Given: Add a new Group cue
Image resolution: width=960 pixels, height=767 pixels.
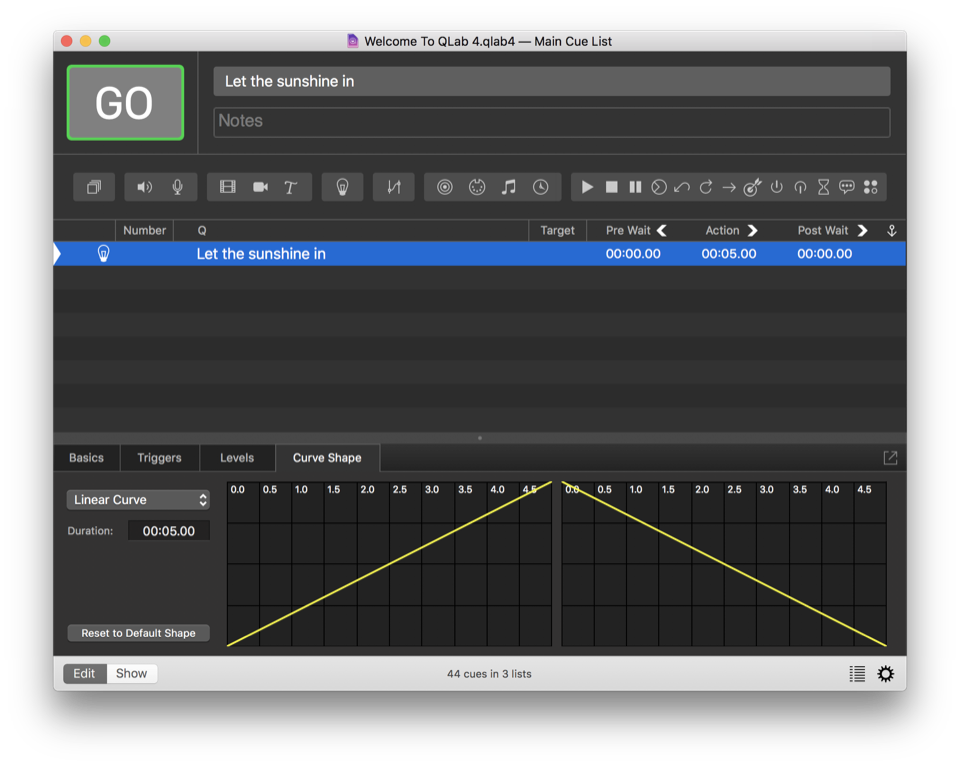Looking at the screenshot, I should pyautogui.click(x=94, y=187).
